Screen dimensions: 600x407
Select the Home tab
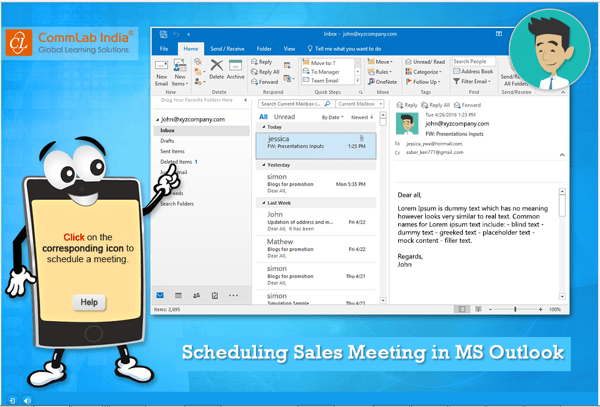click(x=191, y=49)
